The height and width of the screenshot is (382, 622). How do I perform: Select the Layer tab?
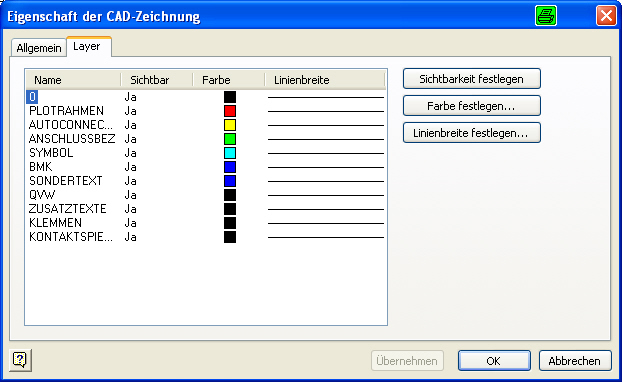pyautogui.click(x=89, y=46)
